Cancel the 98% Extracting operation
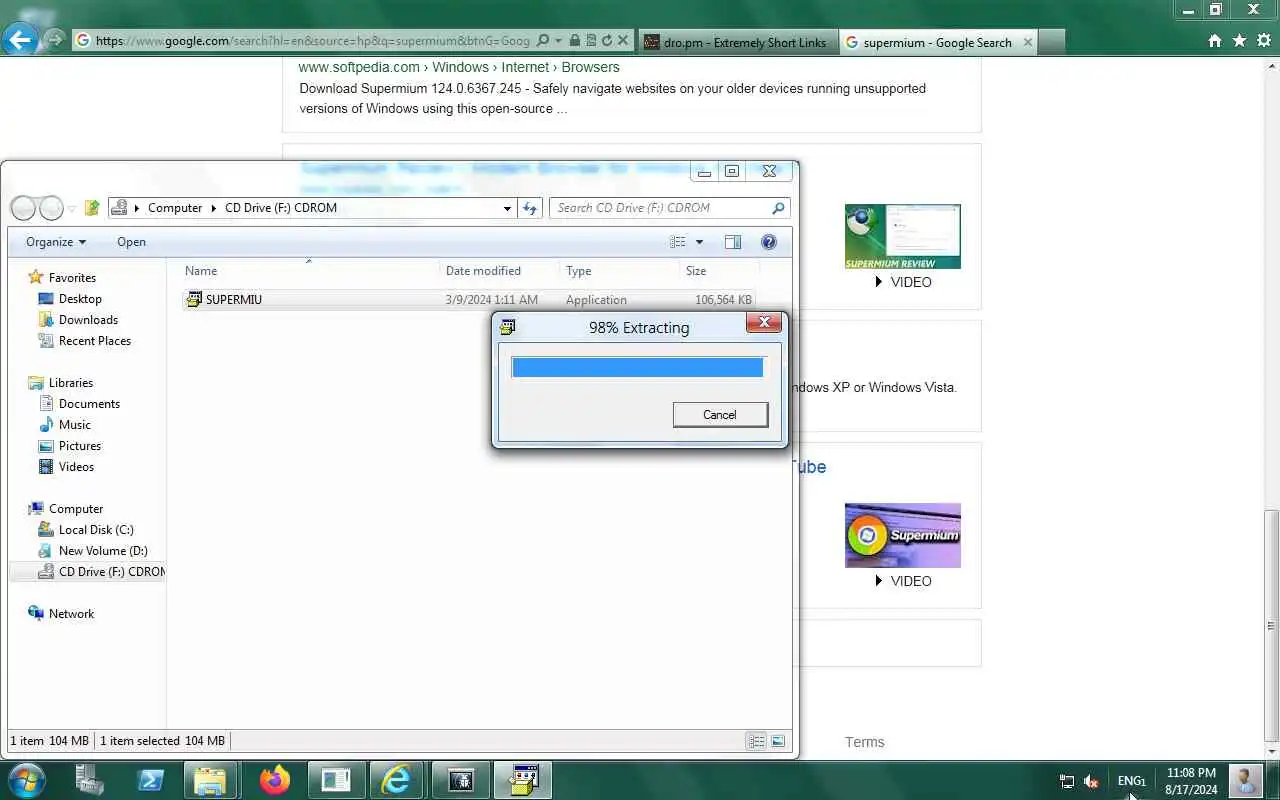 click(x=720, y=415)
